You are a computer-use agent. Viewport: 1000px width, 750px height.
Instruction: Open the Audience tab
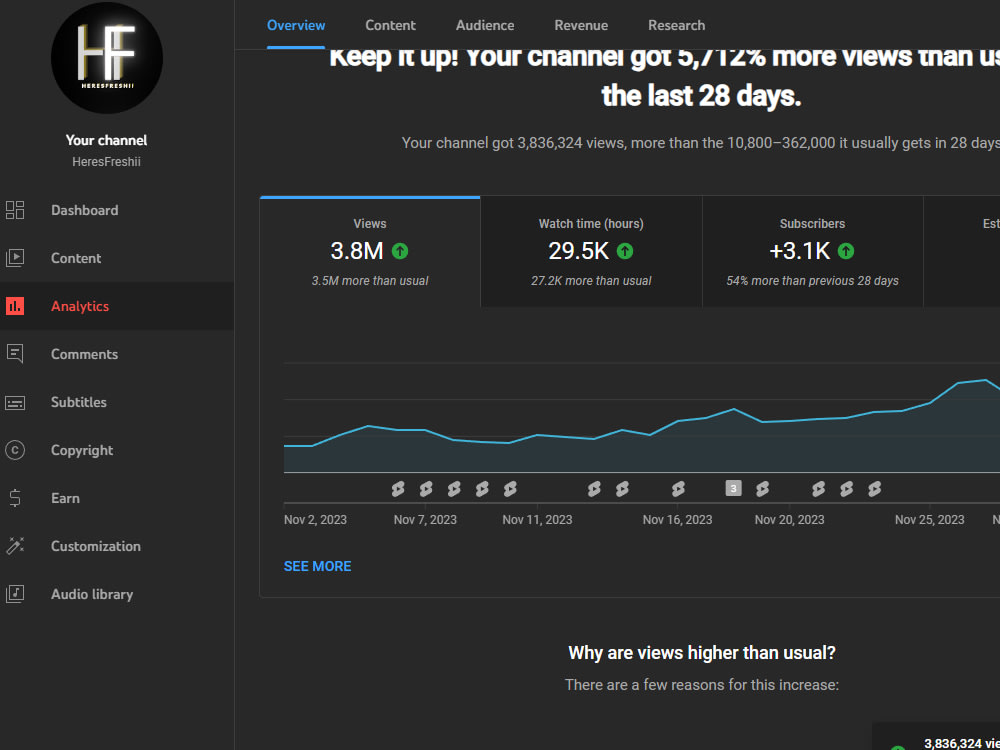(485, 26)
